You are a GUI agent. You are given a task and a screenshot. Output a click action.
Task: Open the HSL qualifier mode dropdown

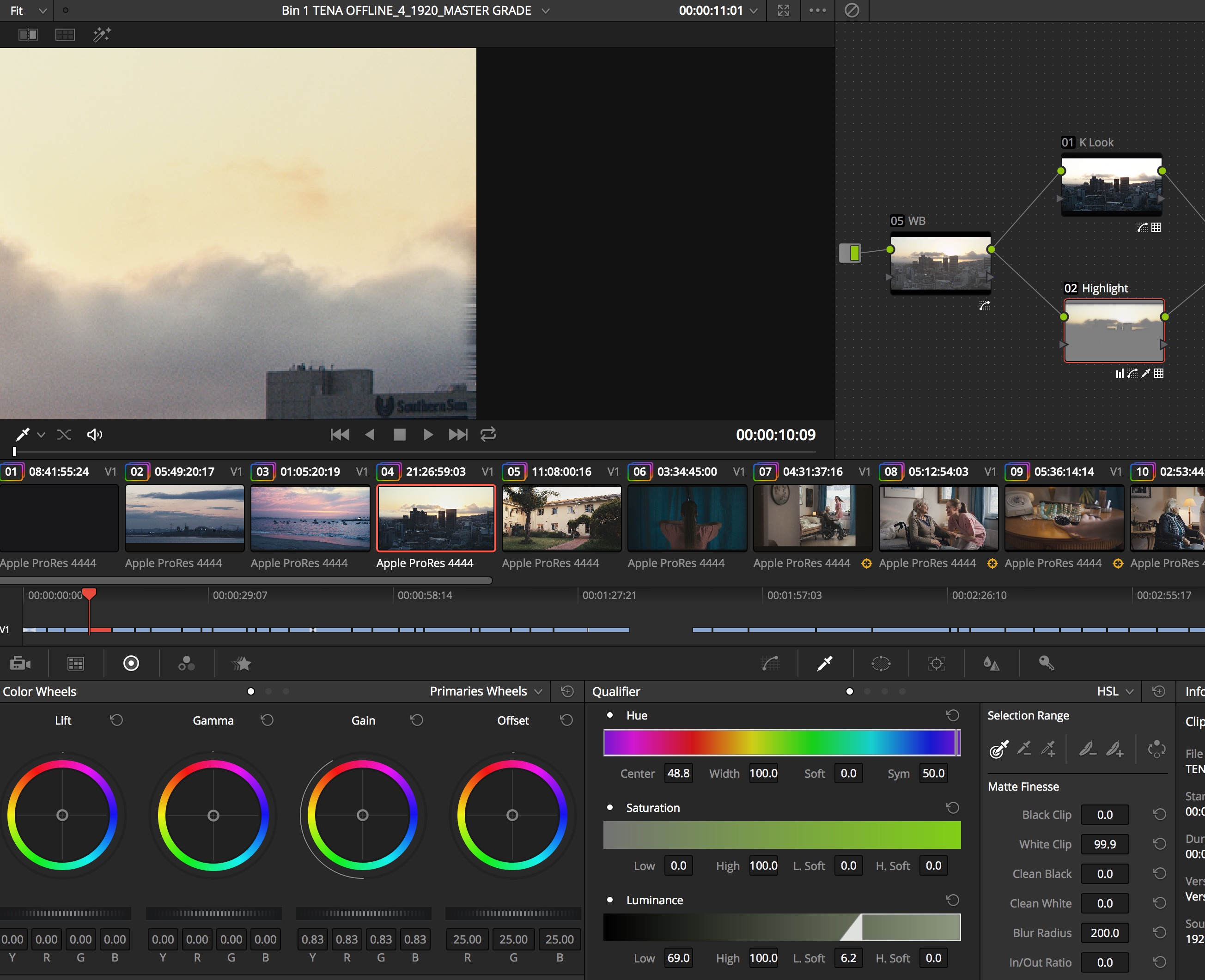coord(1115,691)
